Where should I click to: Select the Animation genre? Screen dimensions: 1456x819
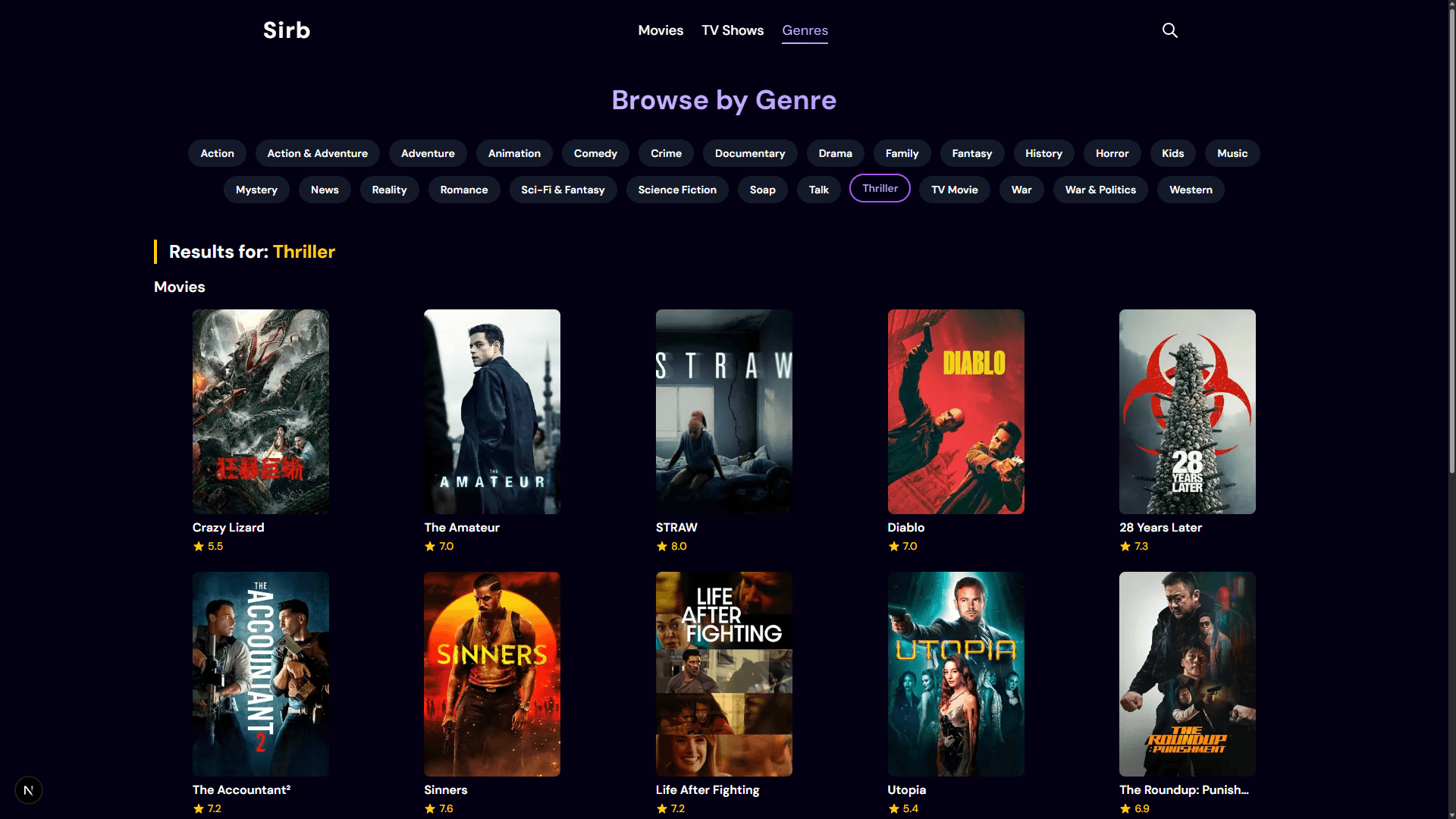[514, 153]
